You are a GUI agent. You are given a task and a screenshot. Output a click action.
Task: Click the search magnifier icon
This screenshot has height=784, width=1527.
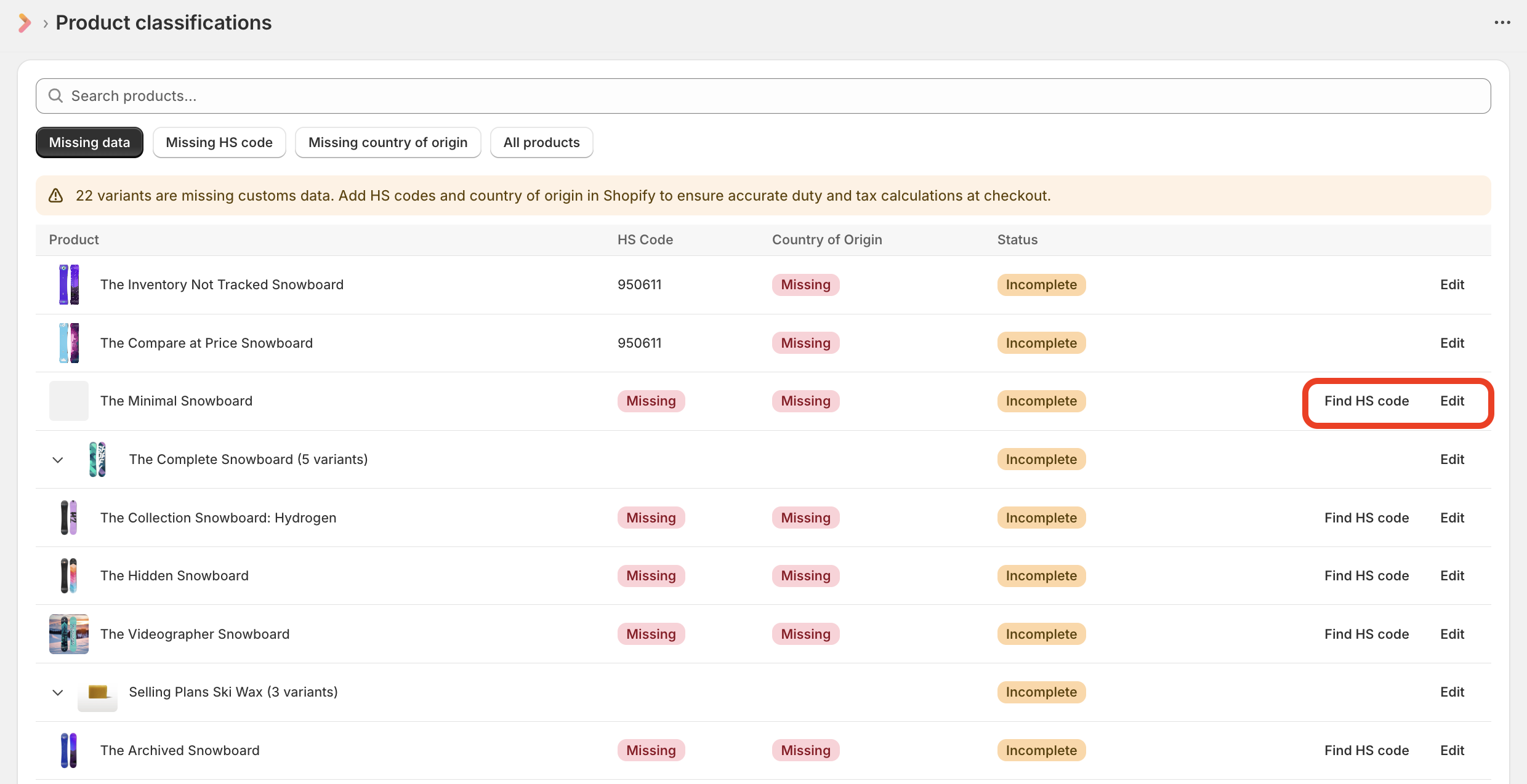[x=56, y=96]
